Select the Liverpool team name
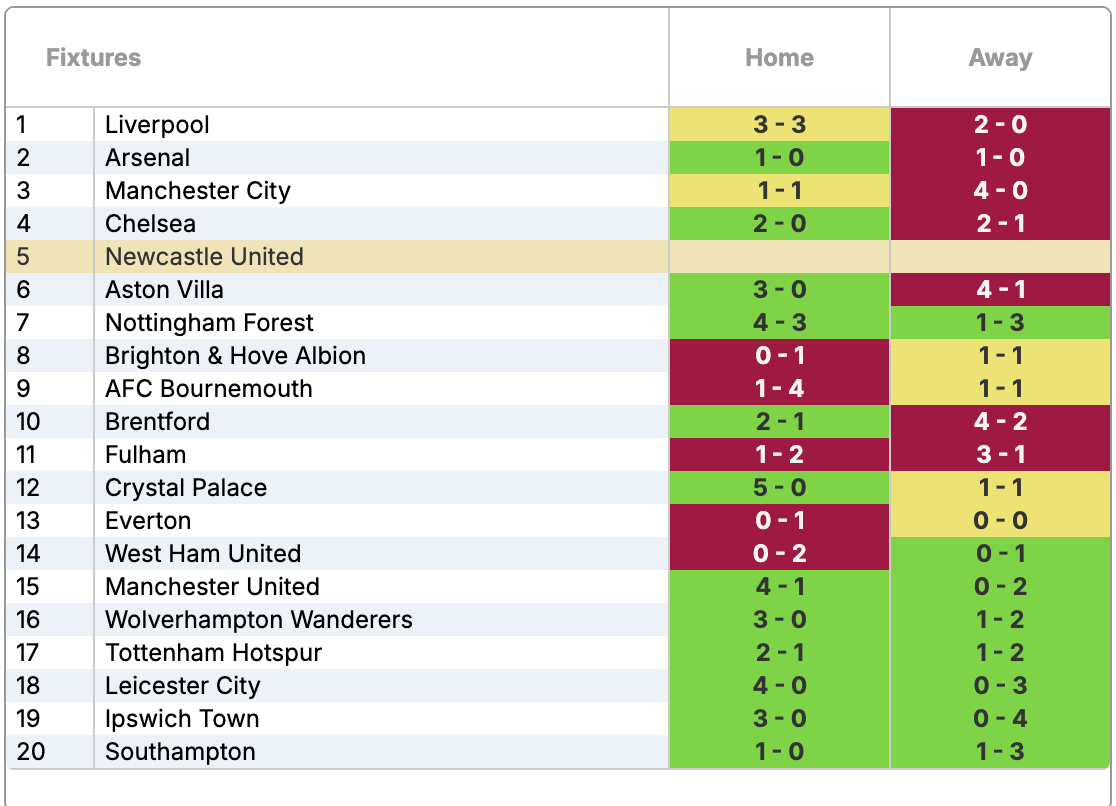This screenshot has height=806, width=1116. 157,125
